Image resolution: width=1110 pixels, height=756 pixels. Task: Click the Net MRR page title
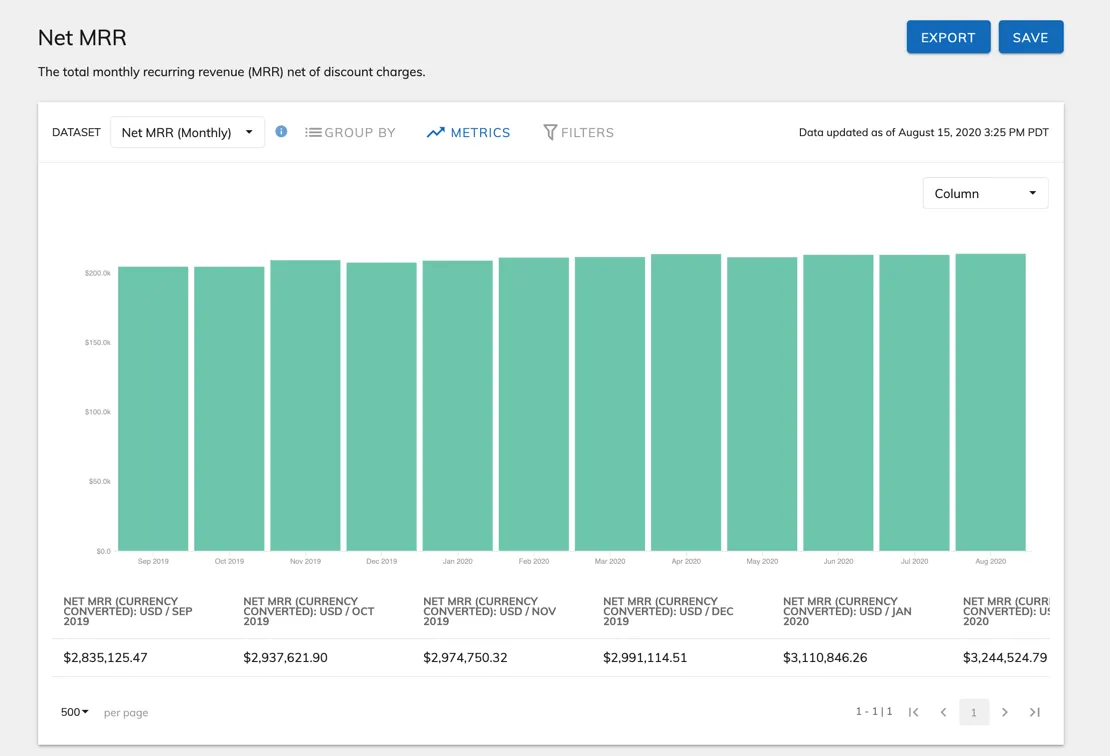pos(82,38)
